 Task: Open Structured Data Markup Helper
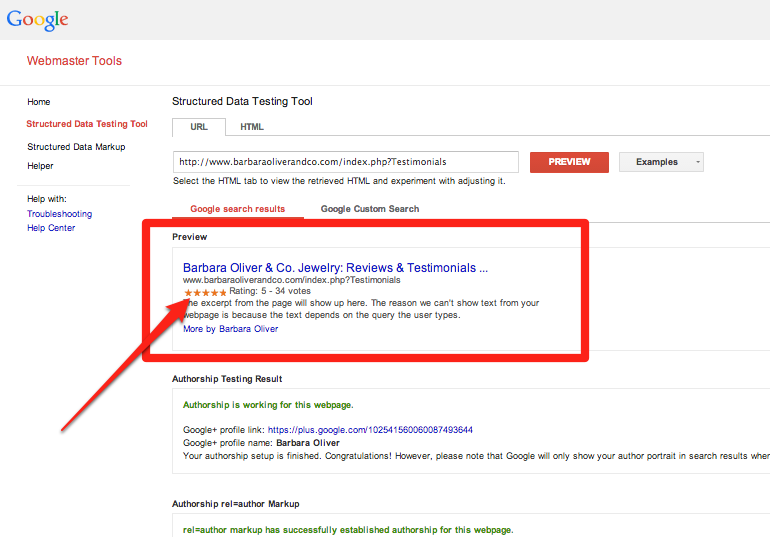tap(76, 156)
